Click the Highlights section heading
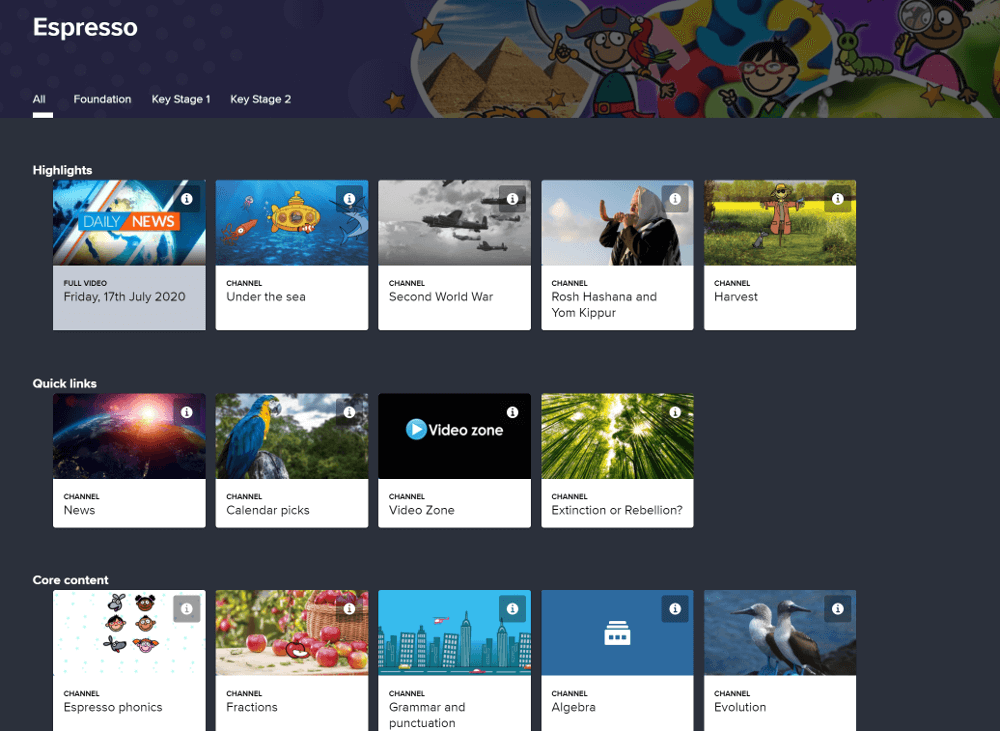The image size is (1000, 731). [62, 170]
